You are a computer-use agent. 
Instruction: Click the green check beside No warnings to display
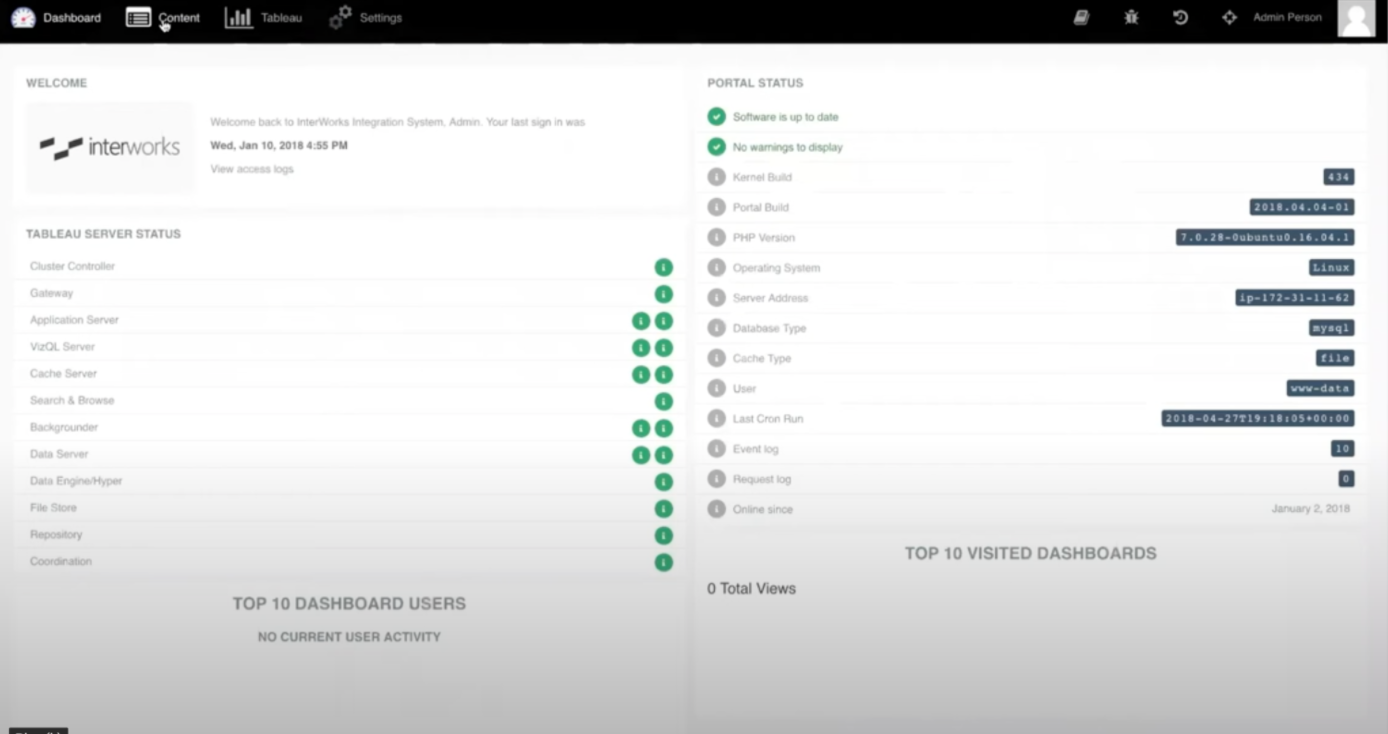tap(716, 147)
